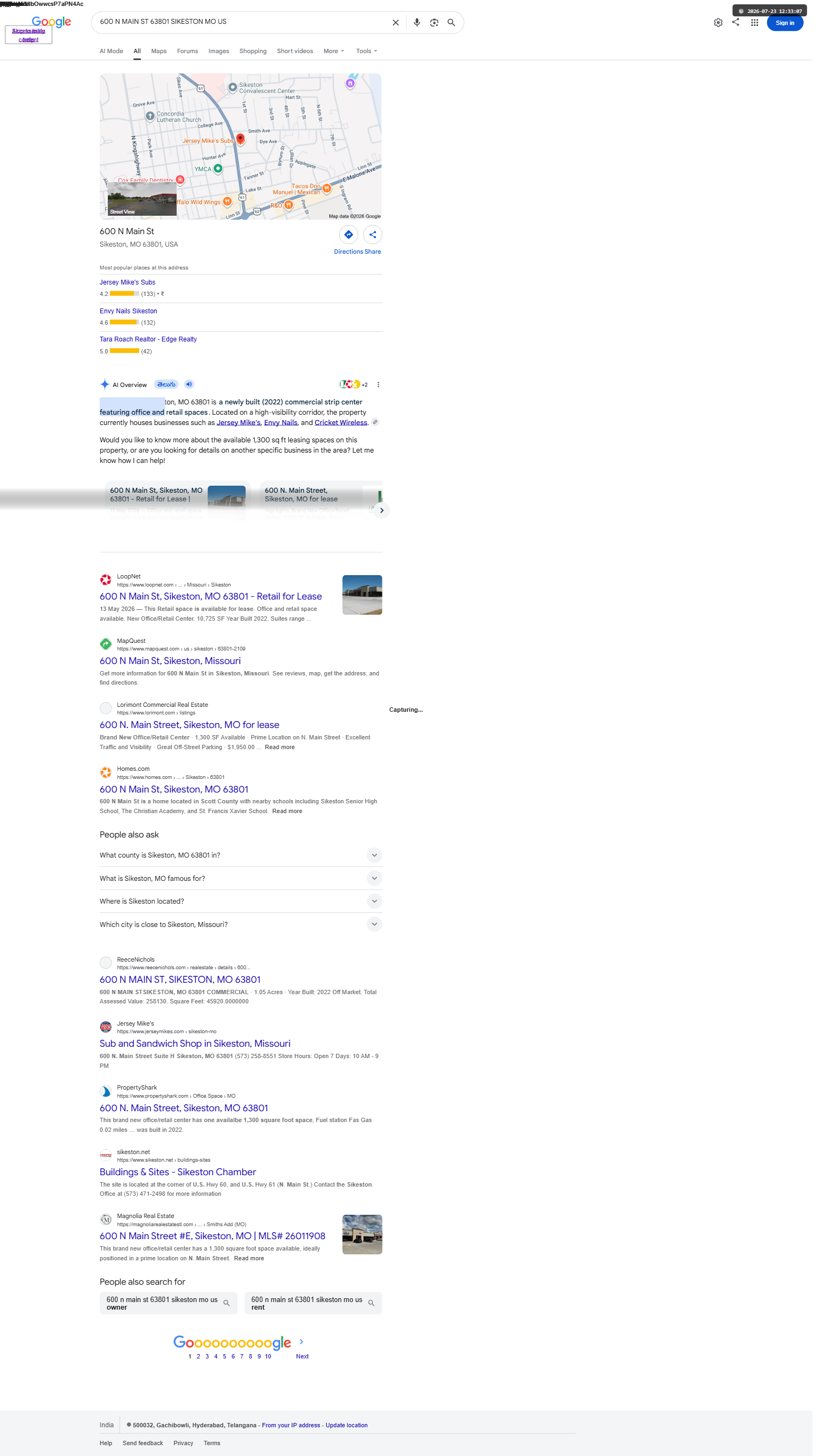Click the Google logo to go home
Screen dimensions: 822x1456
pyautogui.click(x=52, y=22)
